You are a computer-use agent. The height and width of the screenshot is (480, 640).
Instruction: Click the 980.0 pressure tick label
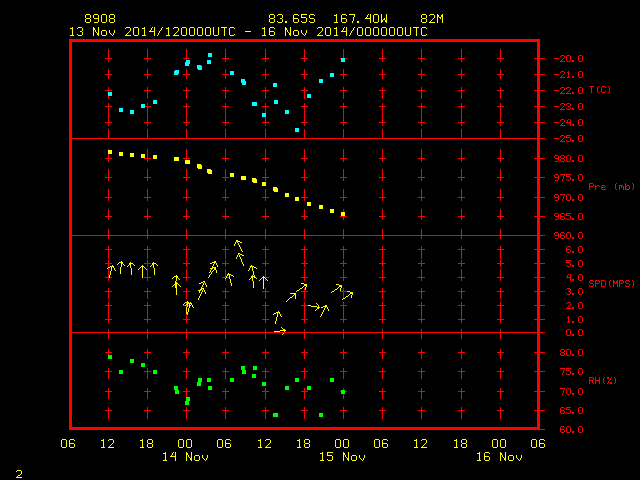pos(569,158)
